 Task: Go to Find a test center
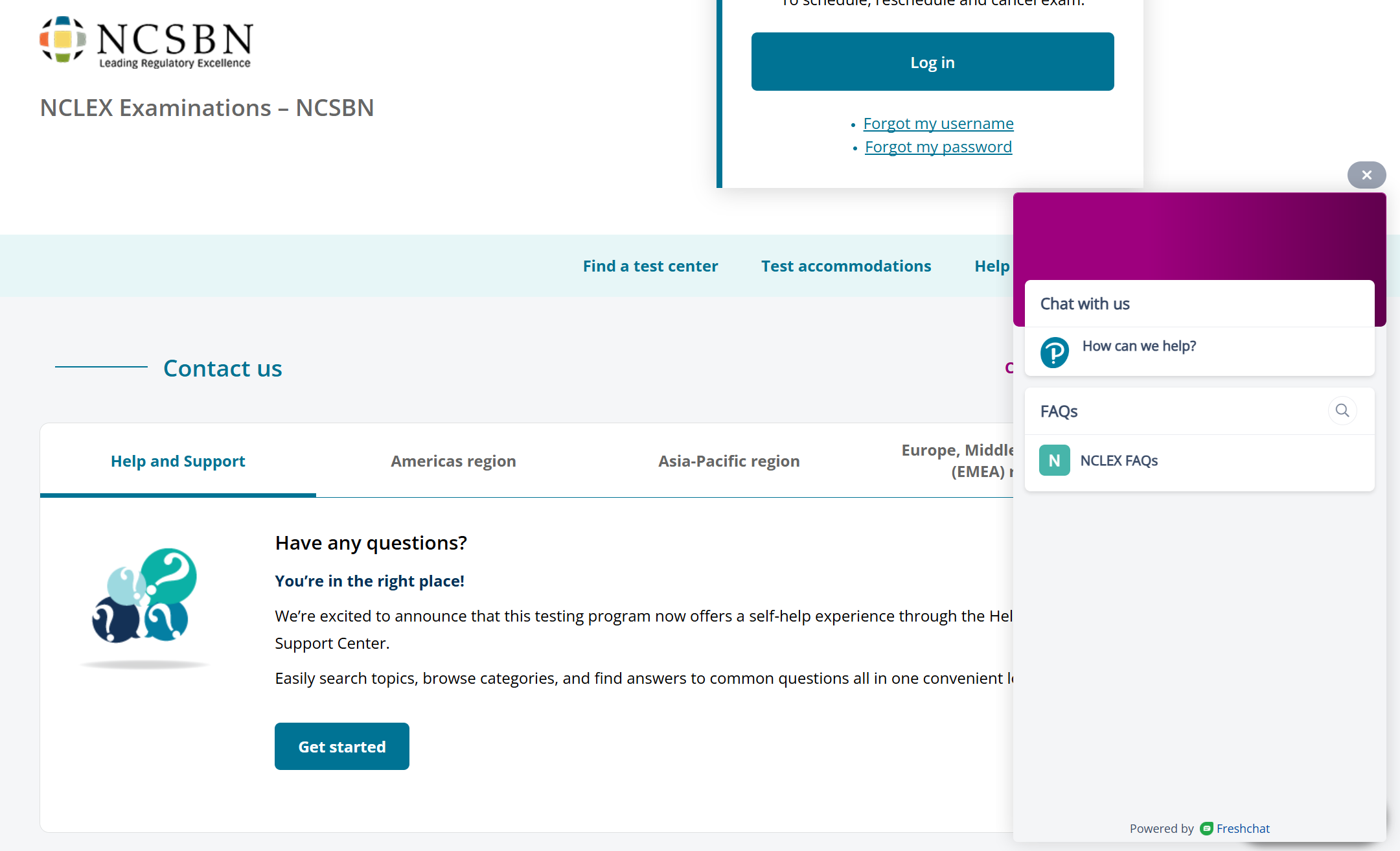(650, 266)
